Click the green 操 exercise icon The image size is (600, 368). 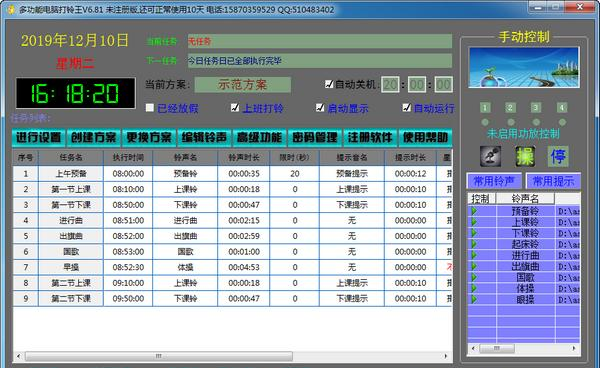coord(525,156)
